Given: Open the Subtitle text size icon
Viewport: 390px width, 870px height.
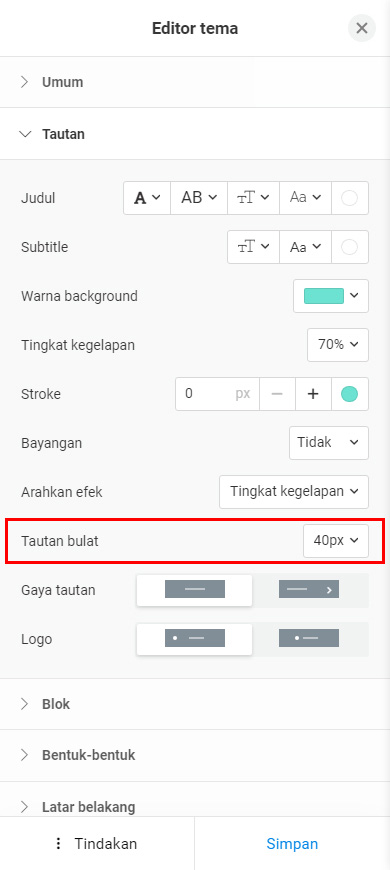Looking at the screenshot, I should tap(254, 247).
